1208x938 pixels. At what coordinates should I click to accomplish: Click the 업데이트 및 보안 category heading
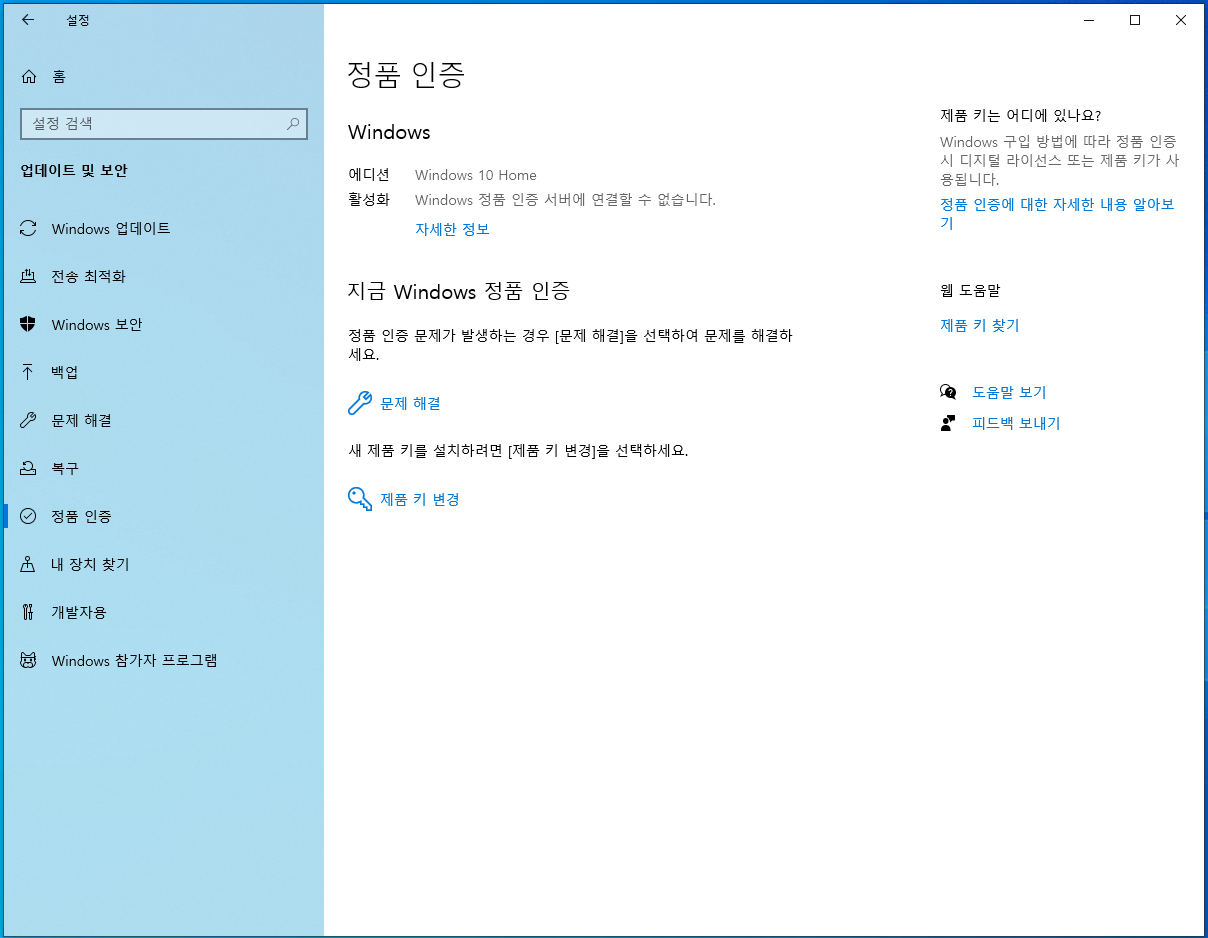point(74,171)
